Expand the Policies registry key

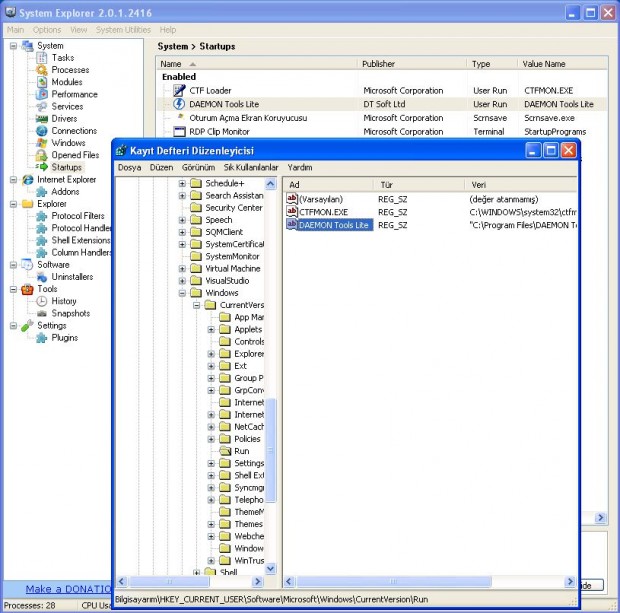click(211, 439)
